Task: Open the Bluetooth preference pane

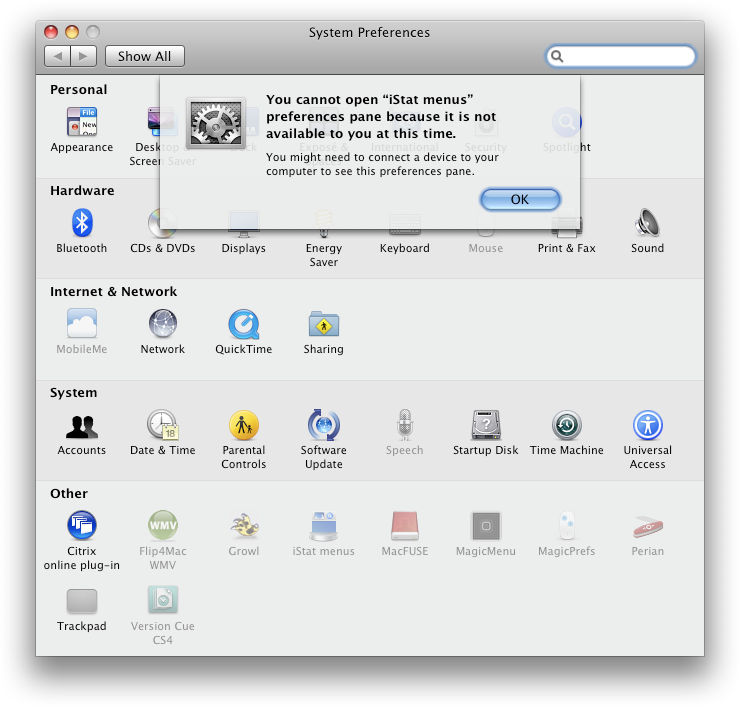Action: [82, 223]
